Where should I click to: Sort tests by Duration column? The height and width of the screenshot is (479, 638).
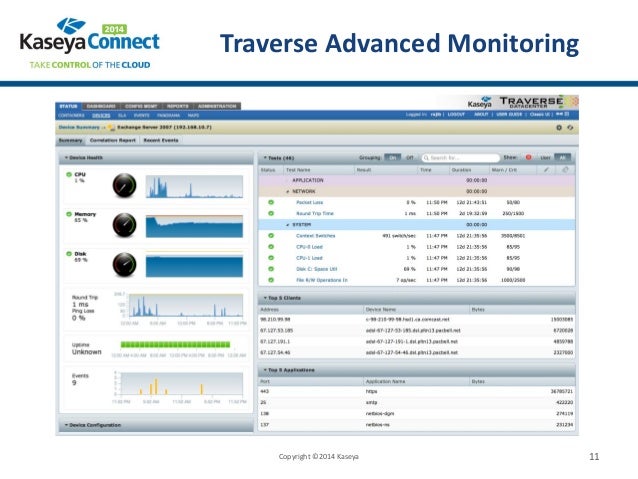pos(461,170)
